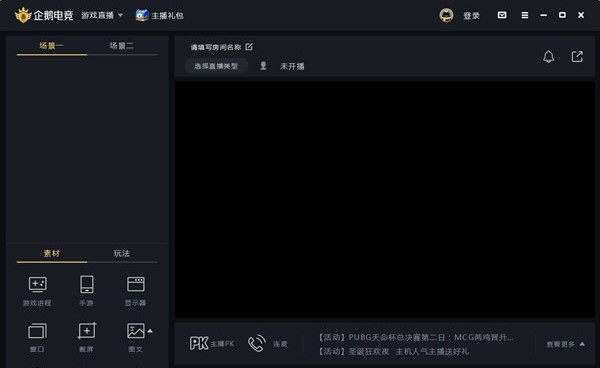Select the 玩法 tab

pos(122,254)
